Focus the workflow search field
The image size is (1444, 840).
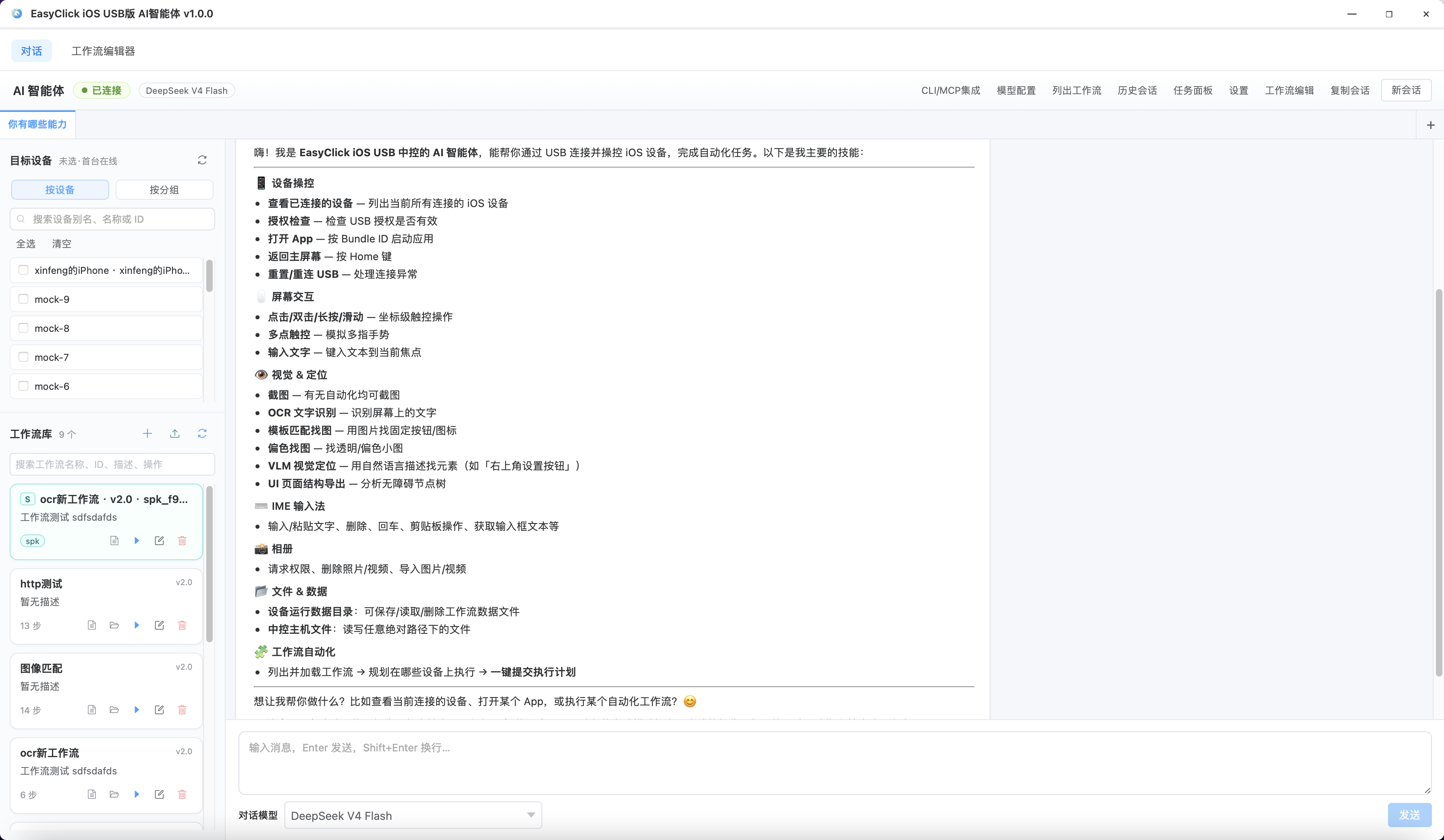click(112, 464)
